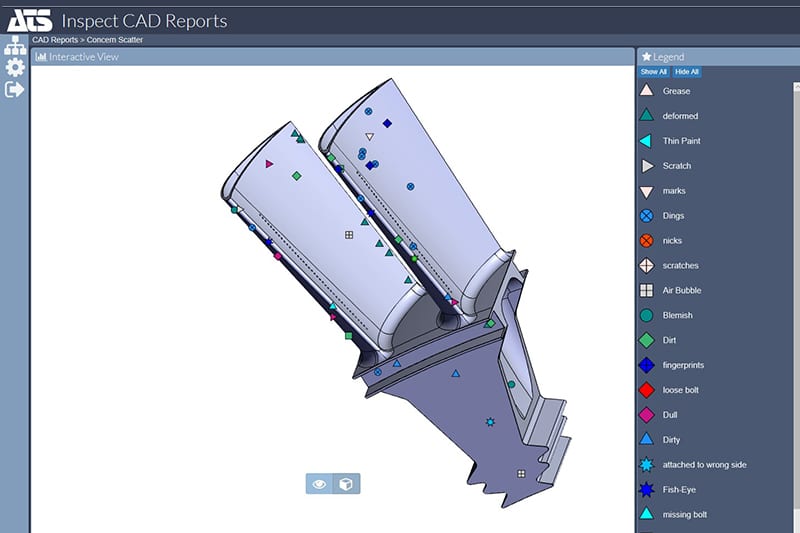Toggle scratches legend diamond icon

pos(646,265)
